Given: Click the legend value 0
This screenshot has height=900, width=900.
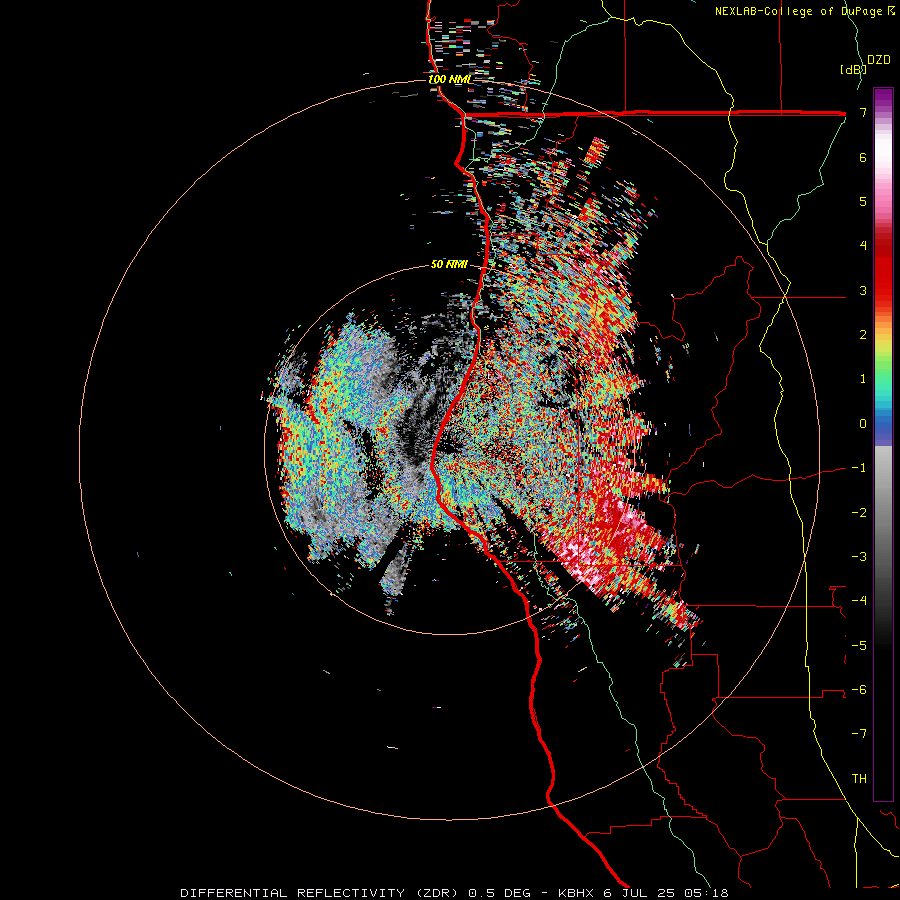Looking at the screenshot, I should (x=863, y=424).
